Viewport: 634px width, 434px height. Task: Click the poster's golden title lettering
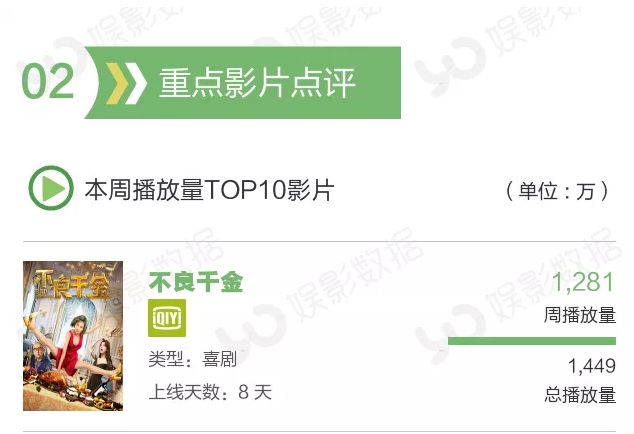[x=72, y=285]
